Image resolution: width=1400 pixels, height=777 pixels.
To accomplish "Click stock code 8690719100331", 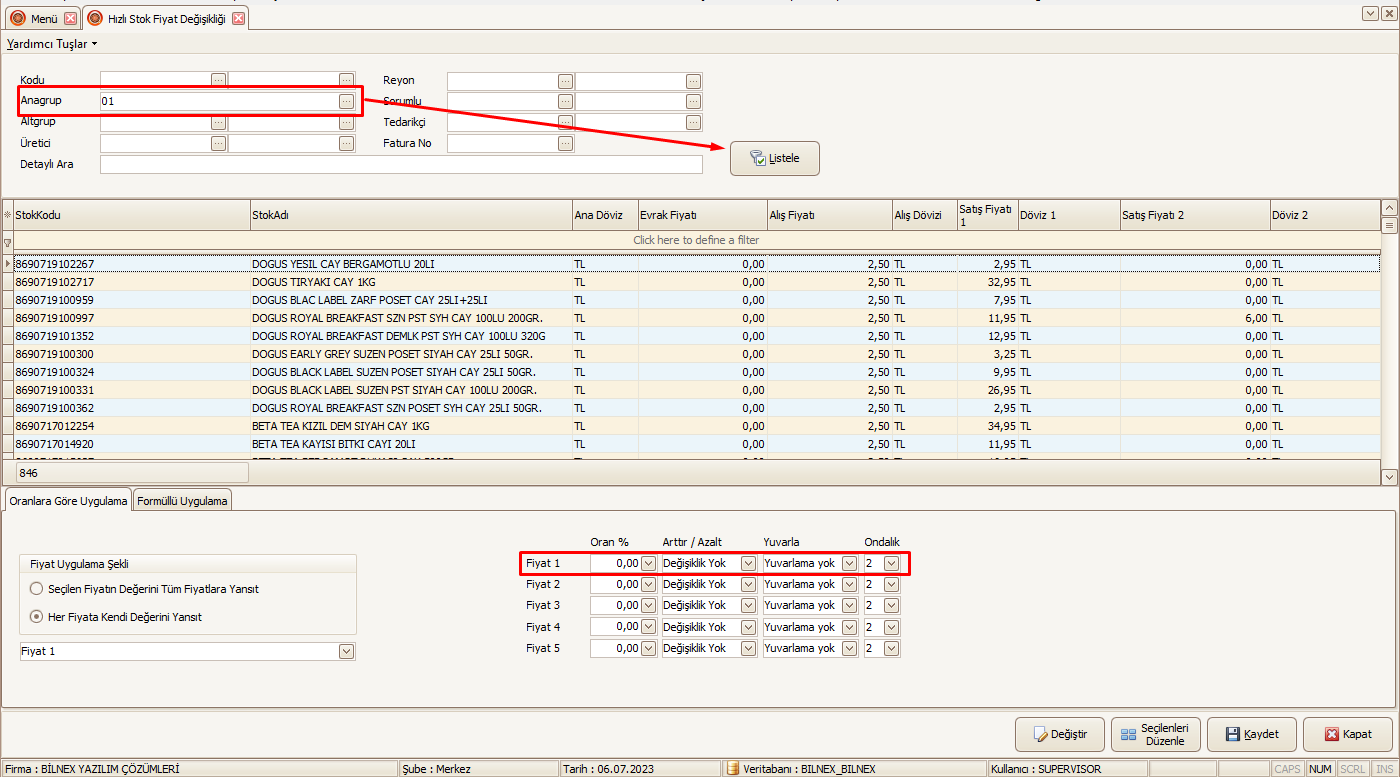I will [x=54, y=390].
